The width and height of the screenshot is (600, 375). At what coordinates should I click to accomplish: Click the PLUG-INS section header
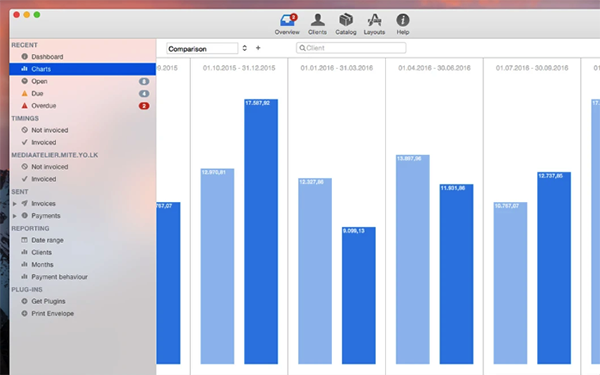[27, 290]
